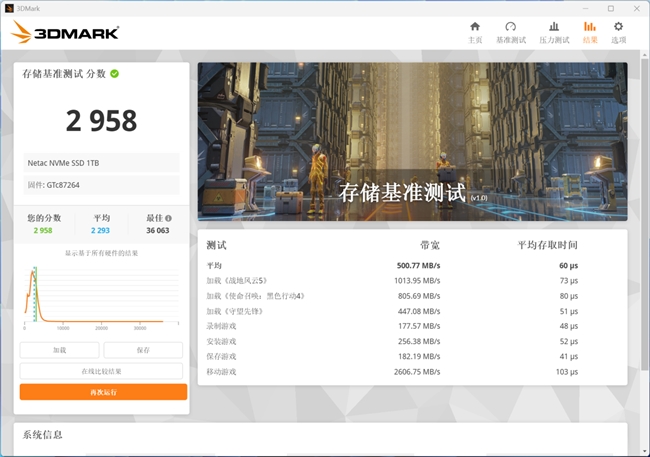The width and height of the screenshot is (650, 457).
Task: Click the green validation check icon
Action: coord(114,74)
